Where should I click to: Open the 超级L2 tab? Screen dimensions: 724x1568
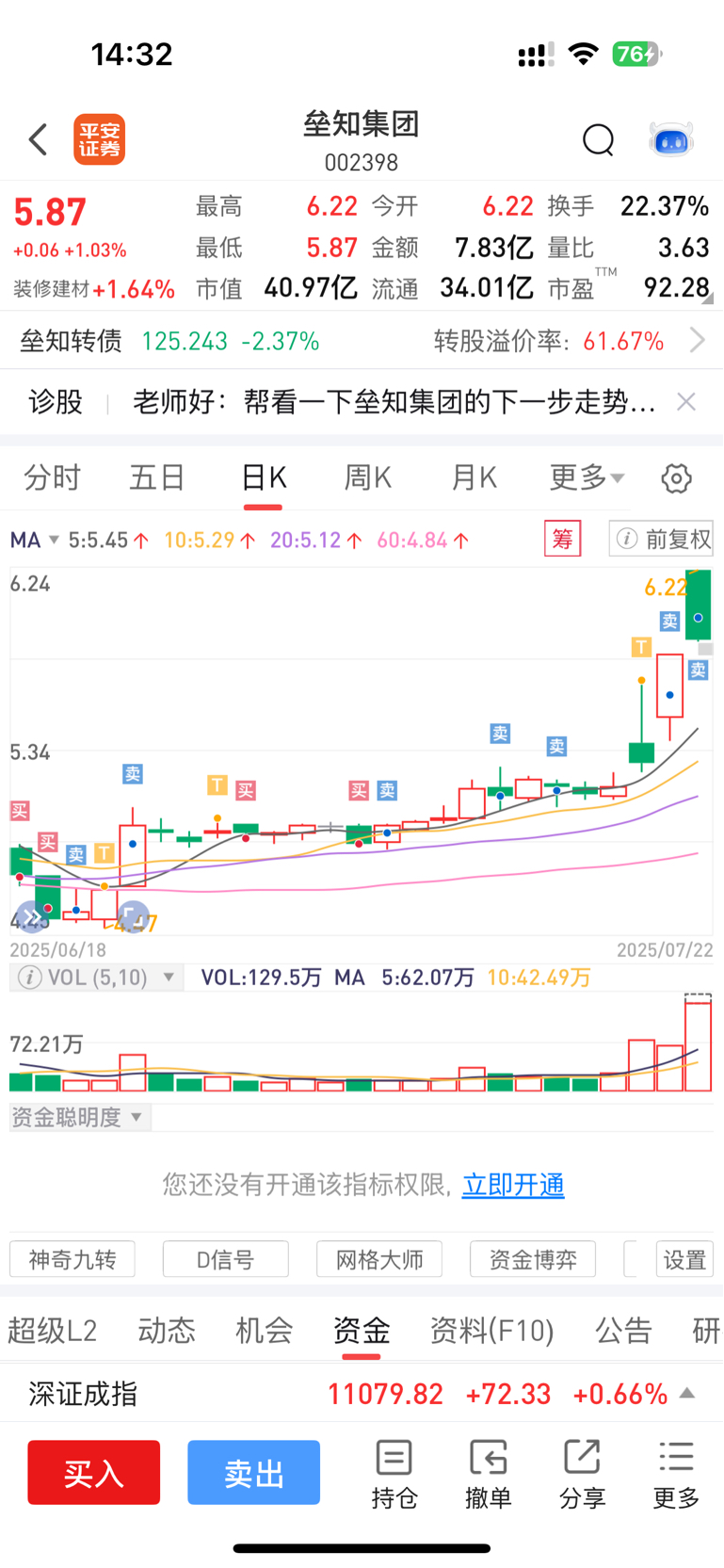tap(53, 1330)
